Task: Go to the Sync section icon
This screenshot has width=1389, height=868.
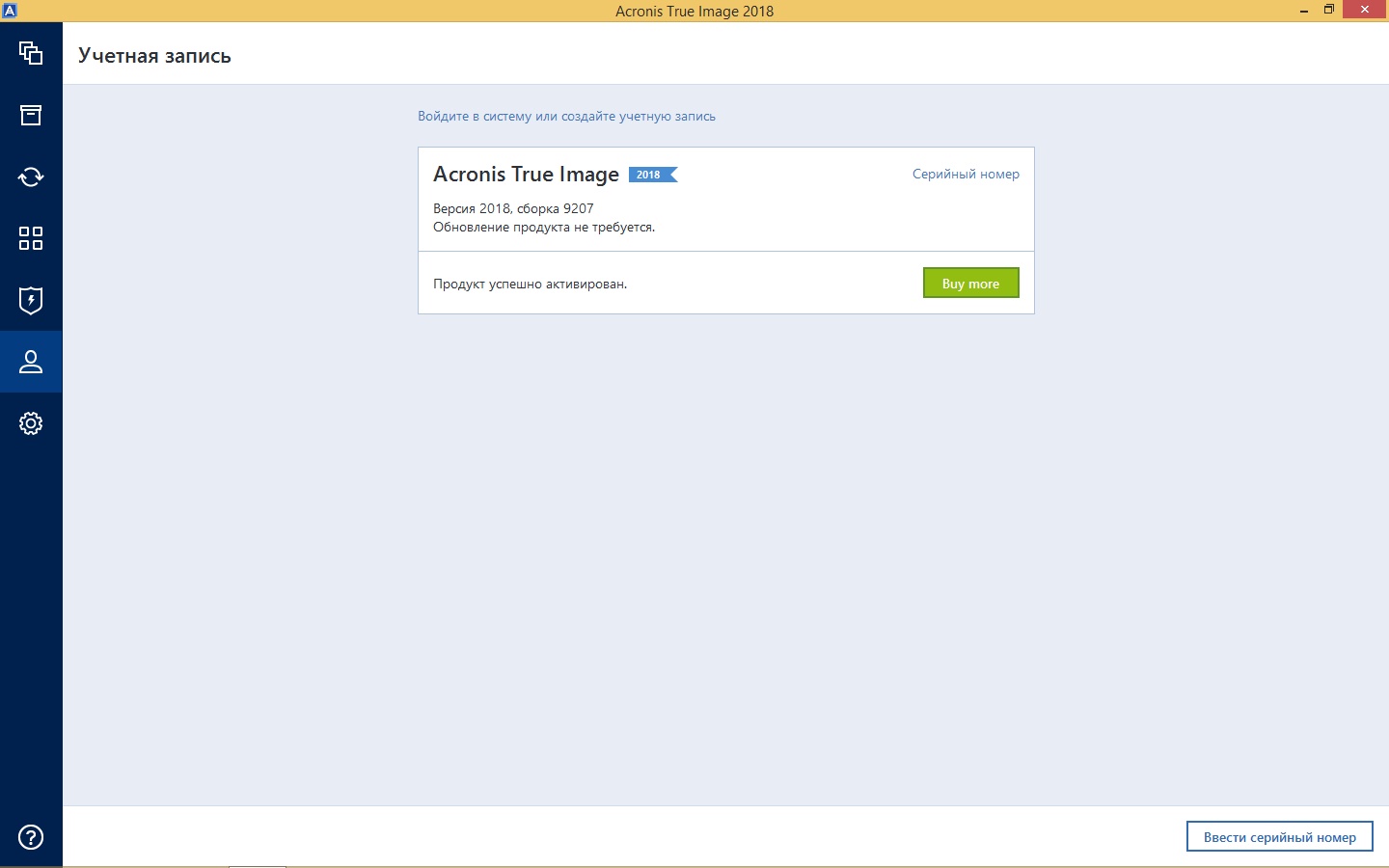Action: click(x=31, y=176)
